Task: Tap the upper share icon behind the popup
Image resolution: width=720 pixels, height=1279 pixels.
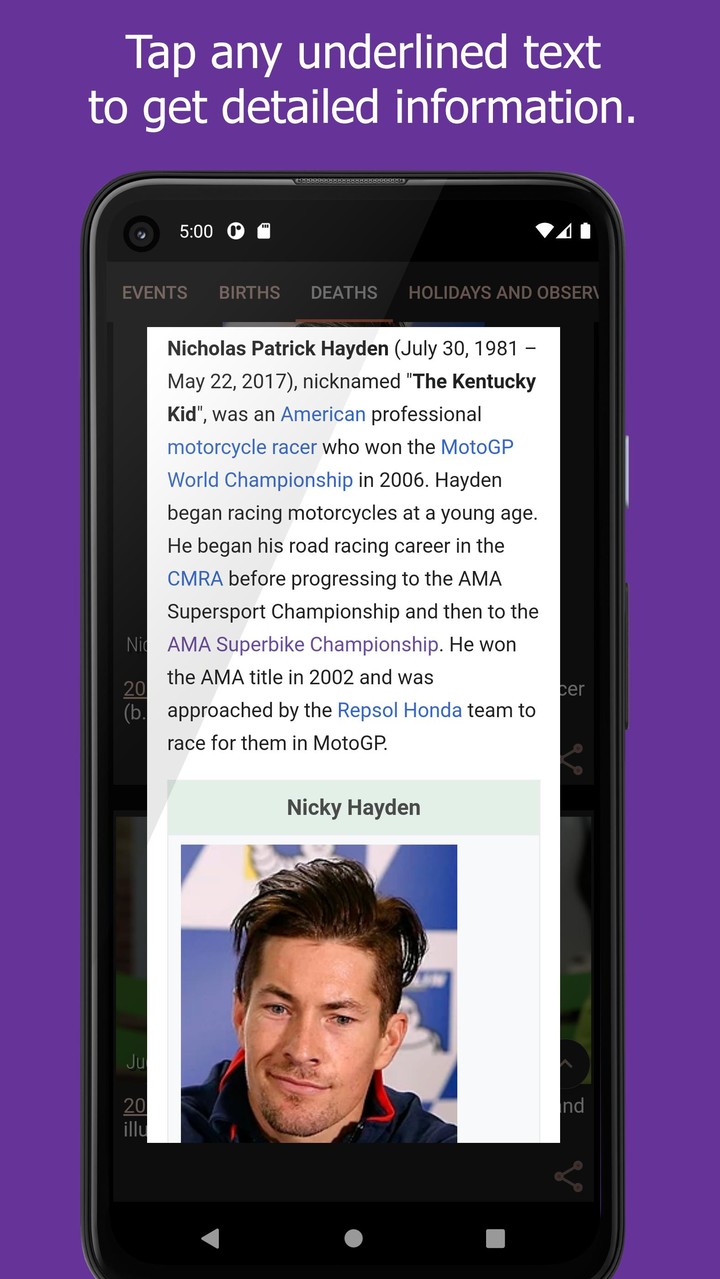Action: (x=572, y=759)
